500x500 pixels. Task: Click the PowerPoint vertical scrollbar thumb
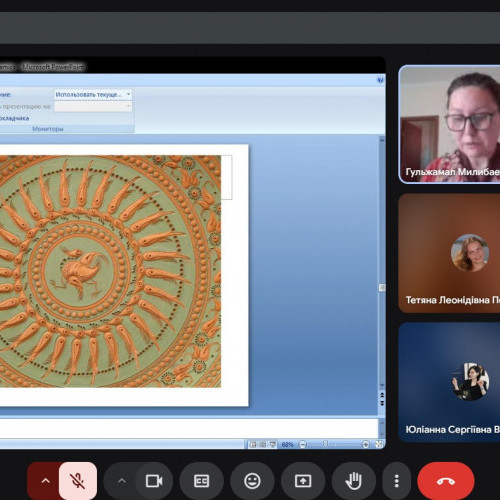382,287
